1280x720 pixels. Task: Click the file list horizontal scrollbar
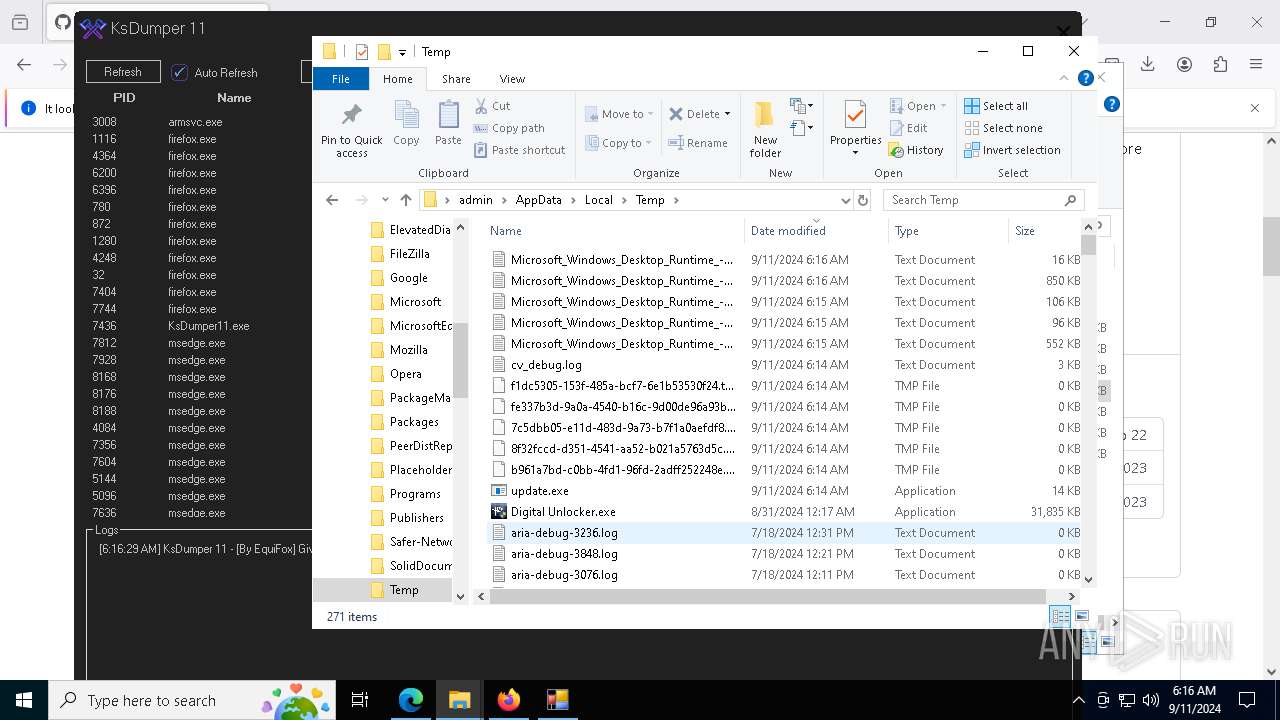(x=768, y=596)
